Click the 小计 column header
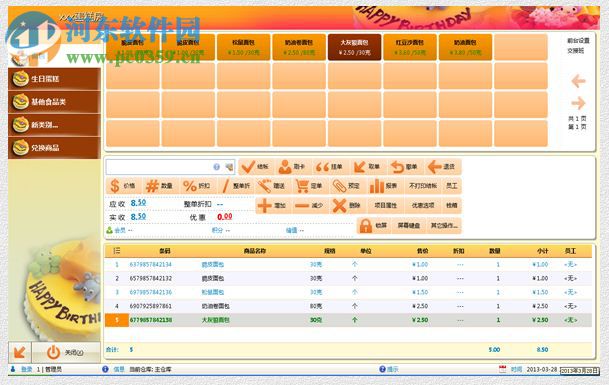Viewport: 609px width, 385px height. [542, 251]
